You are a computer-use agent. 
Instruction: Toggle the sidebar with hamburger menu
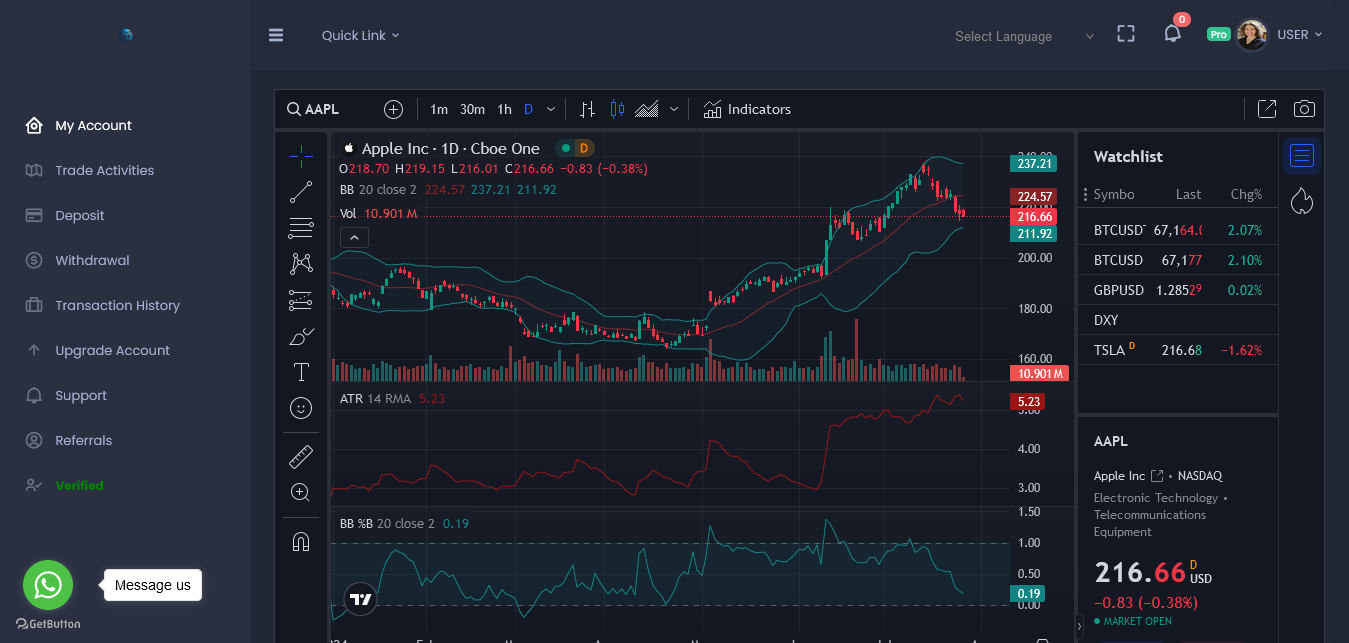click(x=276, y=35)
